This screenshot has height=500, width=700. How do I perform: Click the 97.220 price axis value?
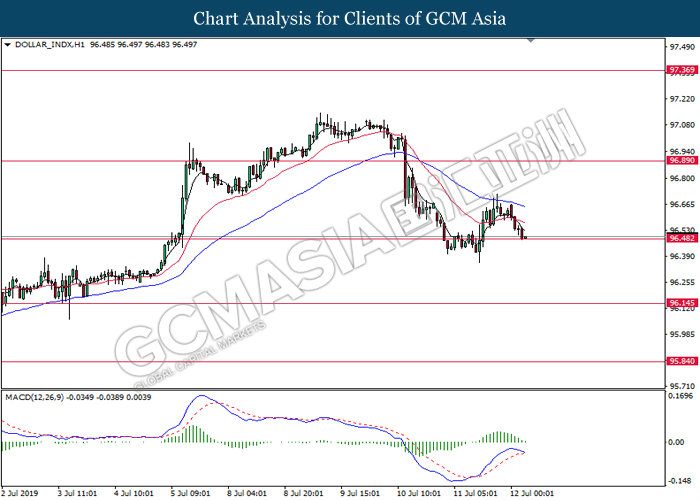[683, 99]
